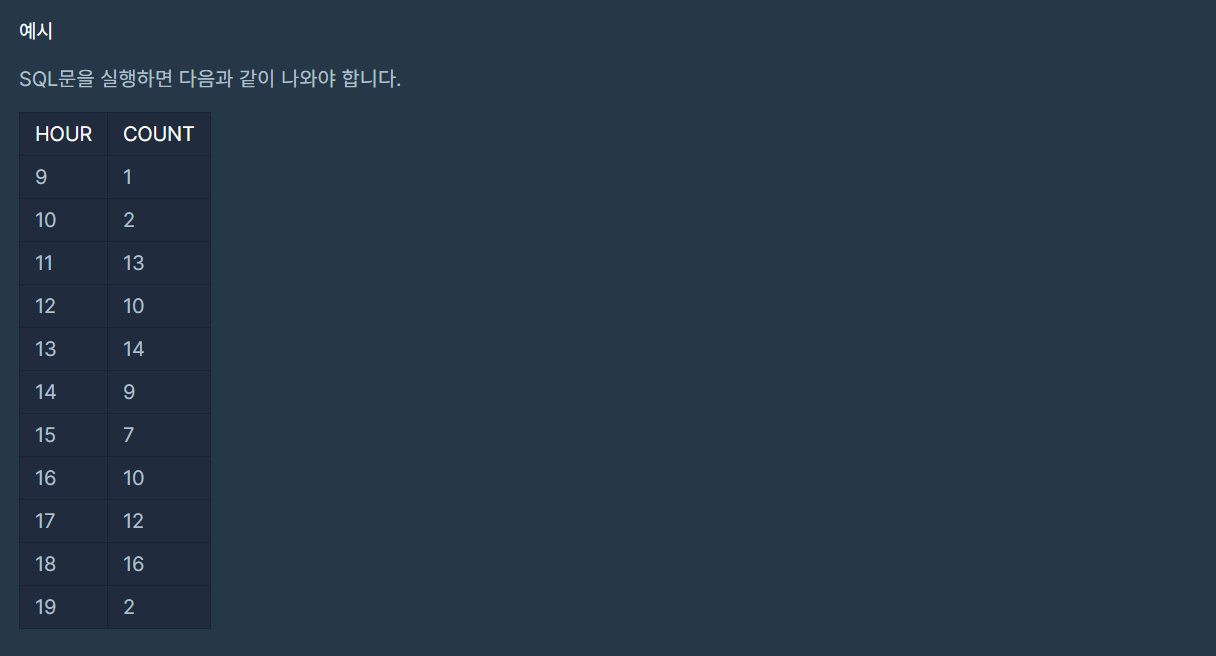Select the hour 19 cell
Image resolution: width=1216 pixels, height=656 pixels.
pos(63,607)
